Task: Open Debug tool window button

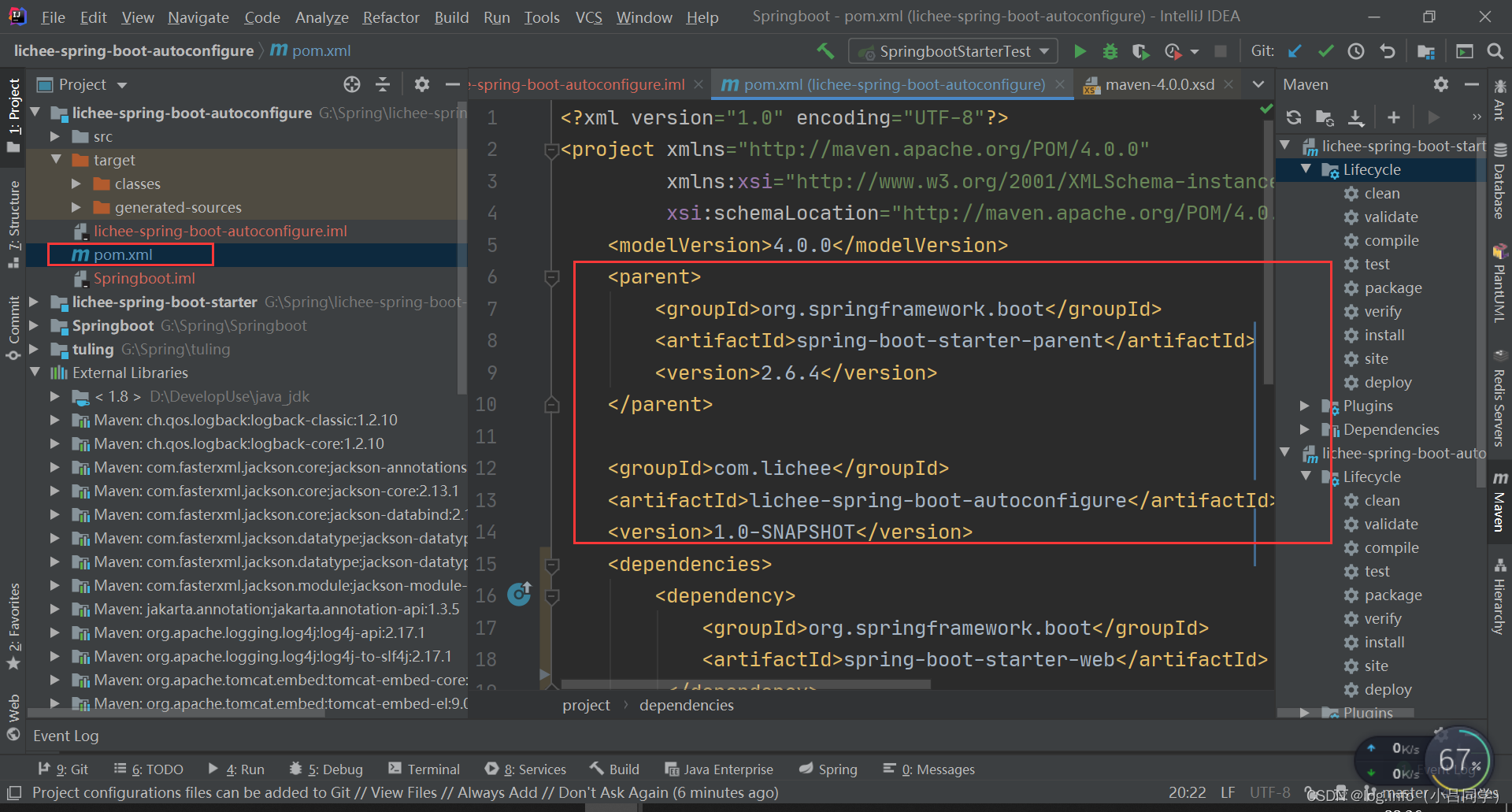Action: [x=326, y=769]
